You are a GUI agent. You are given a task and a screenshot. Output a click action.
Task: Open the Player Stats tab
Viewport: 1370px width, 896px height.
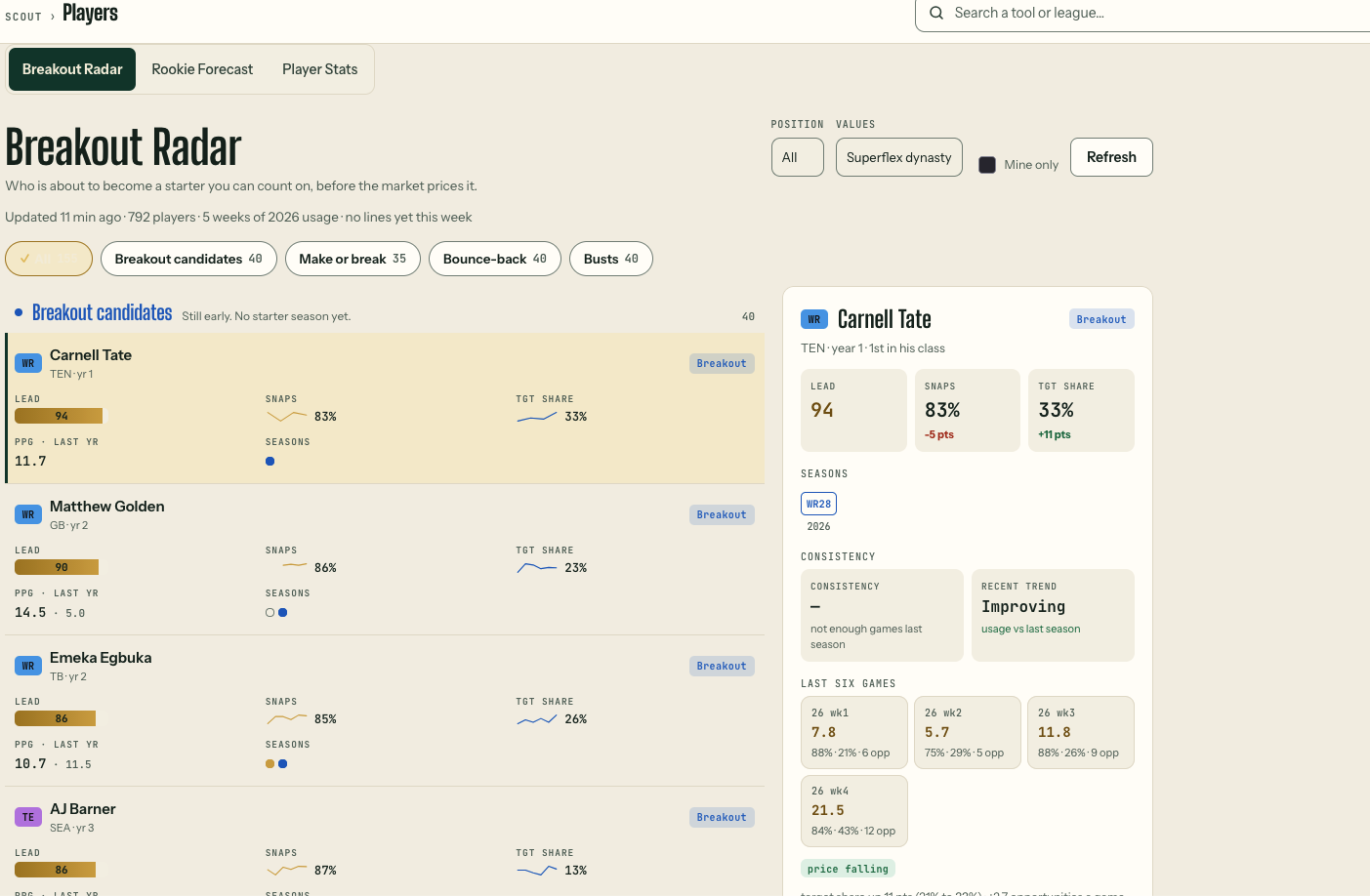point(320,69)
